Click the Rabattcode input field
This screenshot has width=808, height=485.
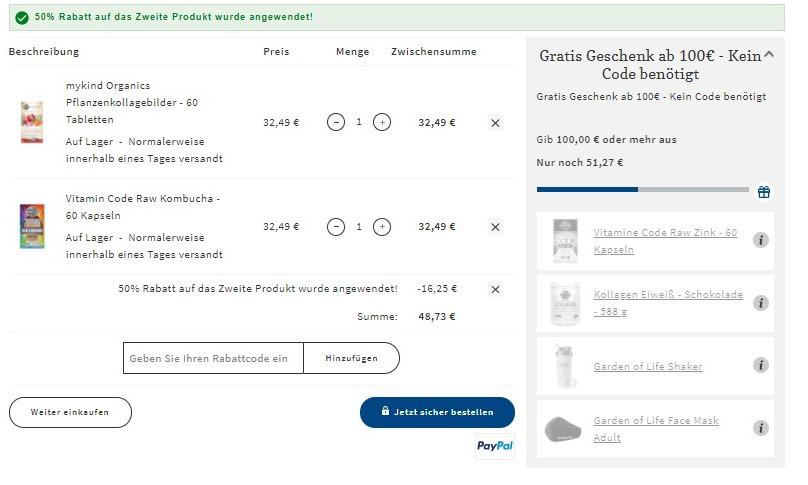[213, 358]
